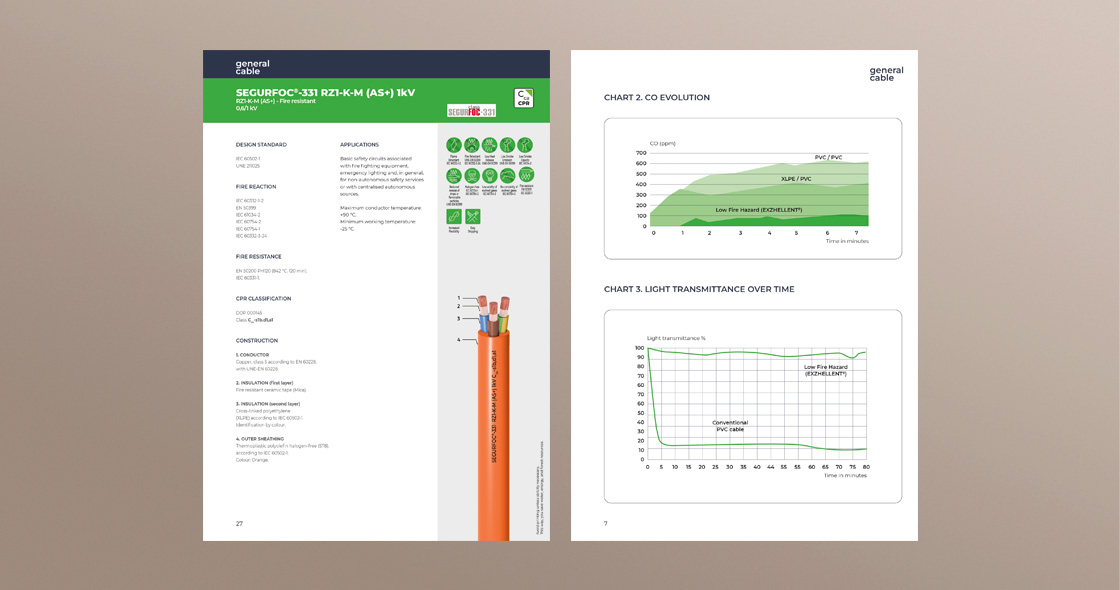The width and height of the screenshot is (1120, 590).
Task: Click the FIRE REACTION heading
Action: (256, 187)
